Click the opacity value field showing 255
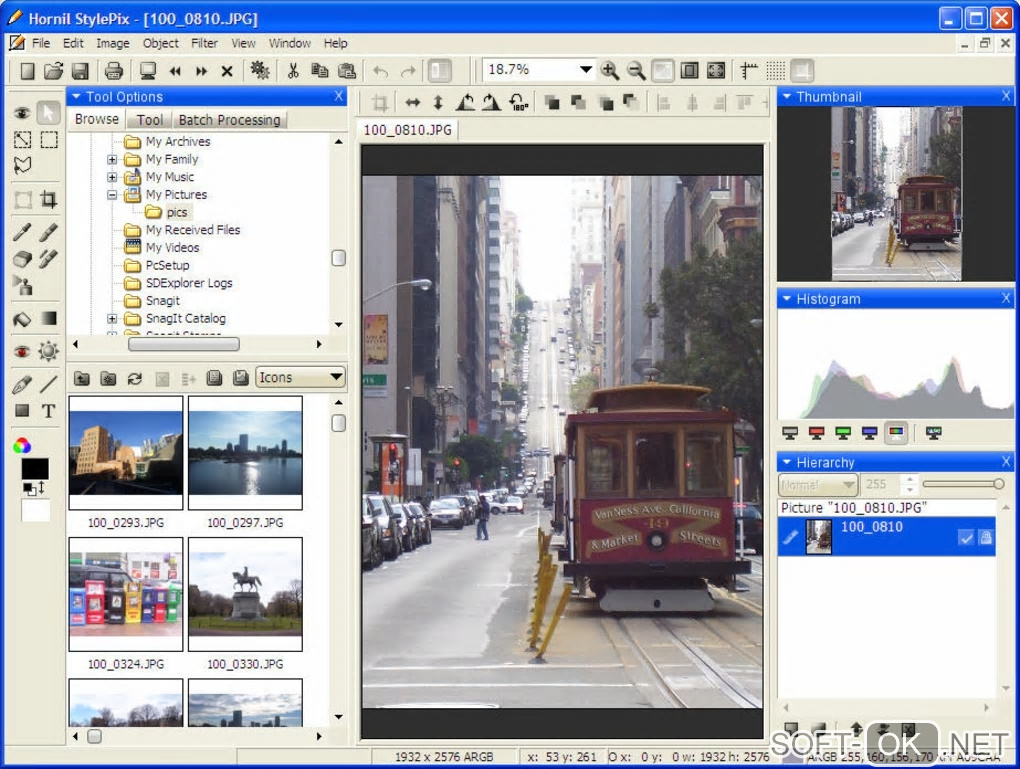The height and width of the screenshot is (769, 1020). tap(880, 485)
